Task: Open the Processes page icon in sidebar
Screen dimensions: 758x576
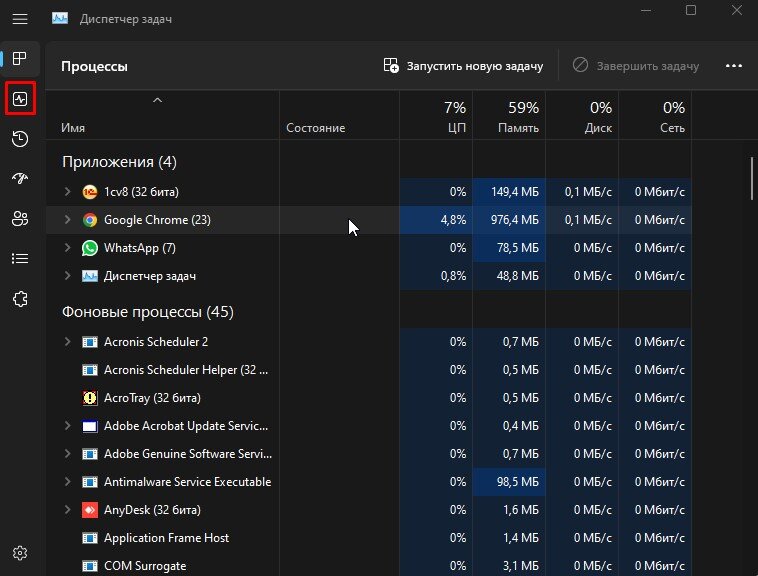Action: (20, 58)
